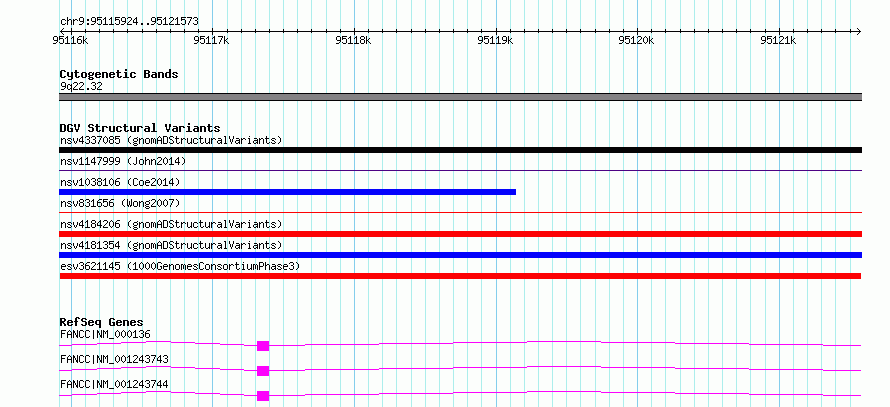Click the 95117k ruler tick label
Screen dimensions: 890x407
(212, 40)
